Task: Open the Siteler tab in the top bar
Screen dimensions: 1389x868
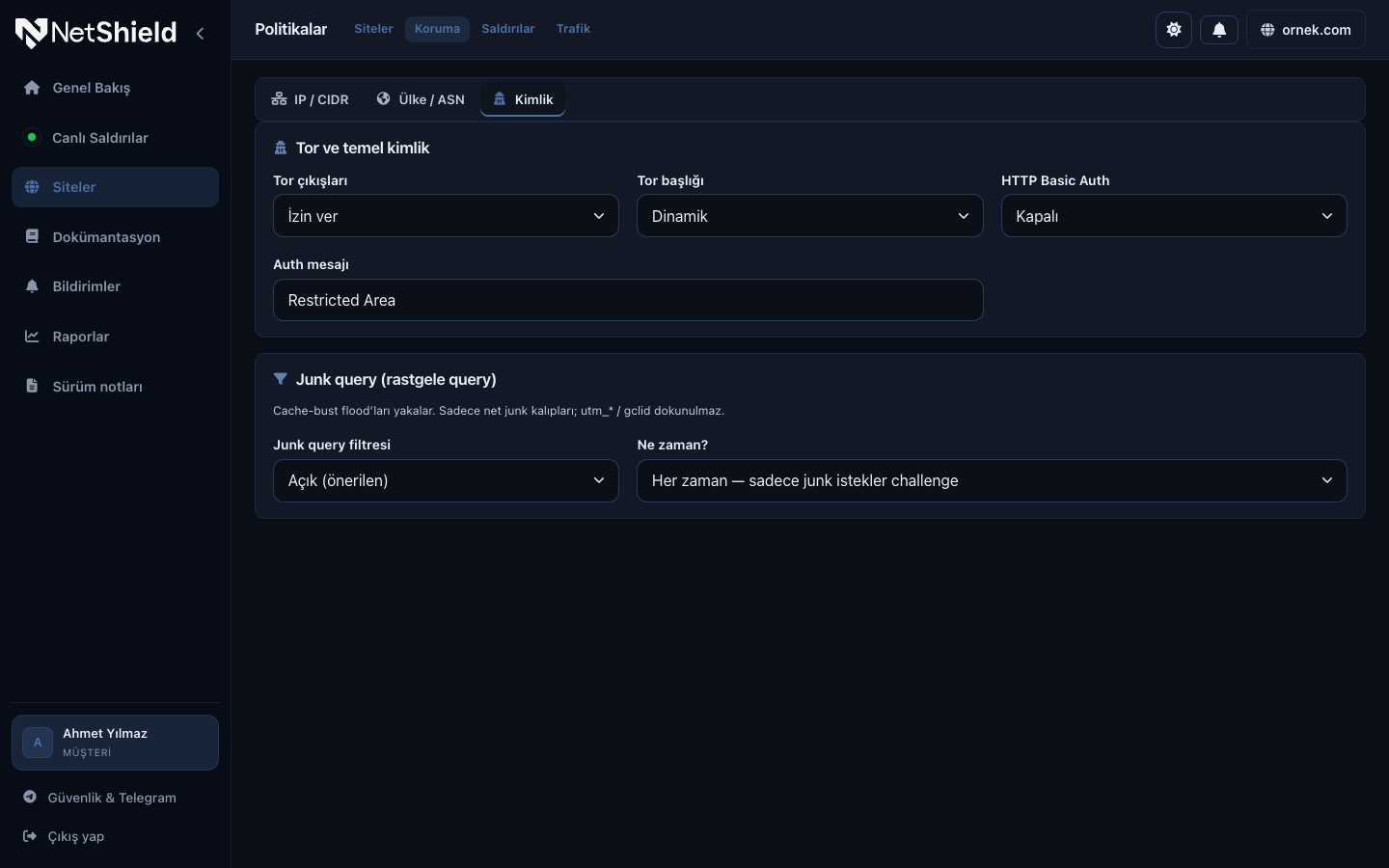Action: [x=373, y=29]
